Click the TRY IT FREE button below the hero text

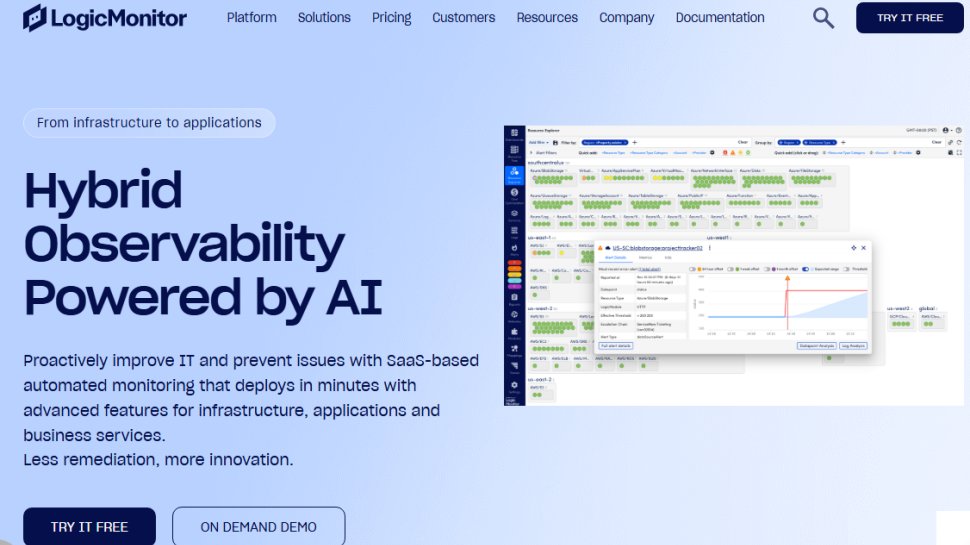point(89,526)
